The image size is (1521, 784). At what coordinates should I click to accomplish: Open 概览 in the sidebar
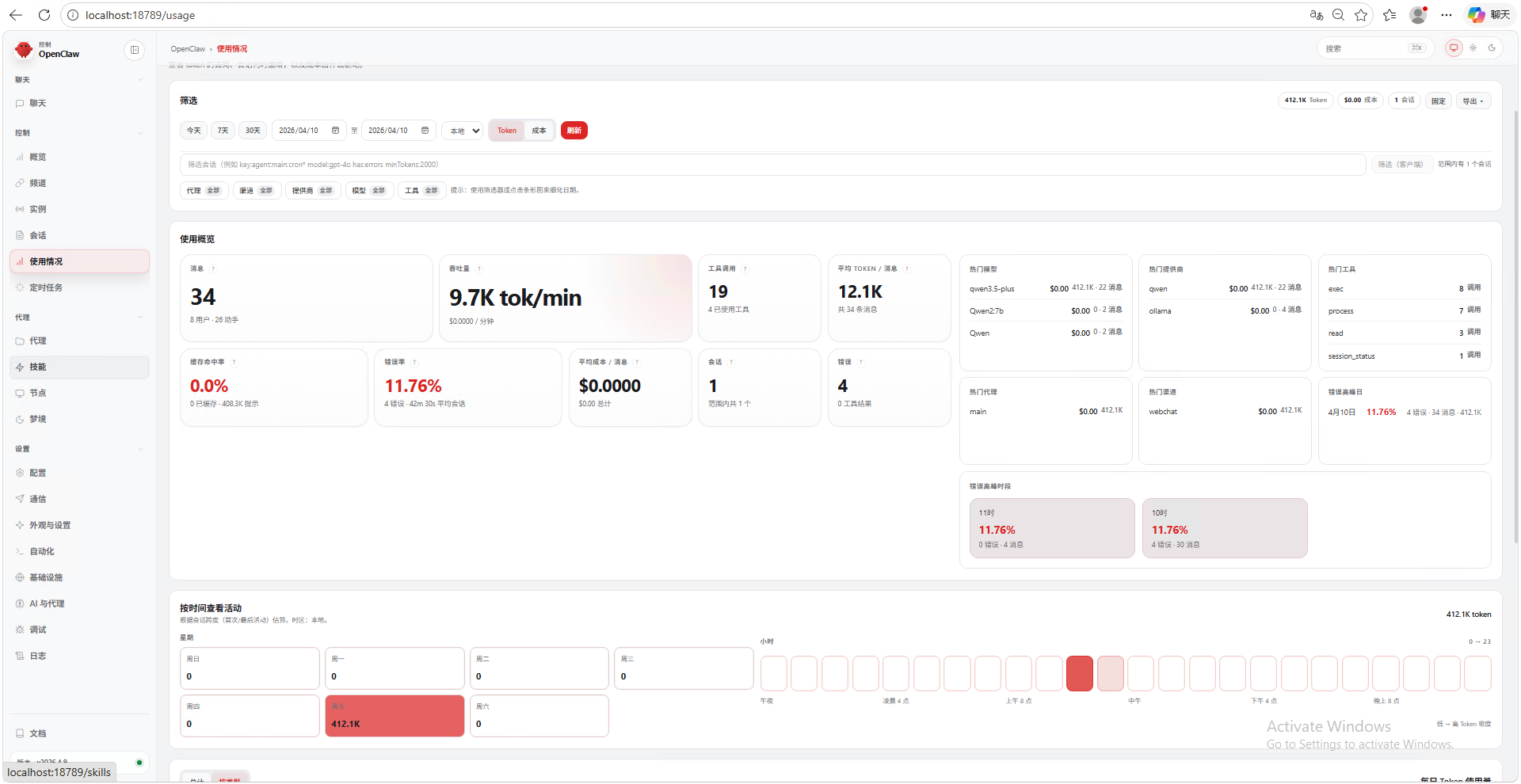(x=79, y=158)
